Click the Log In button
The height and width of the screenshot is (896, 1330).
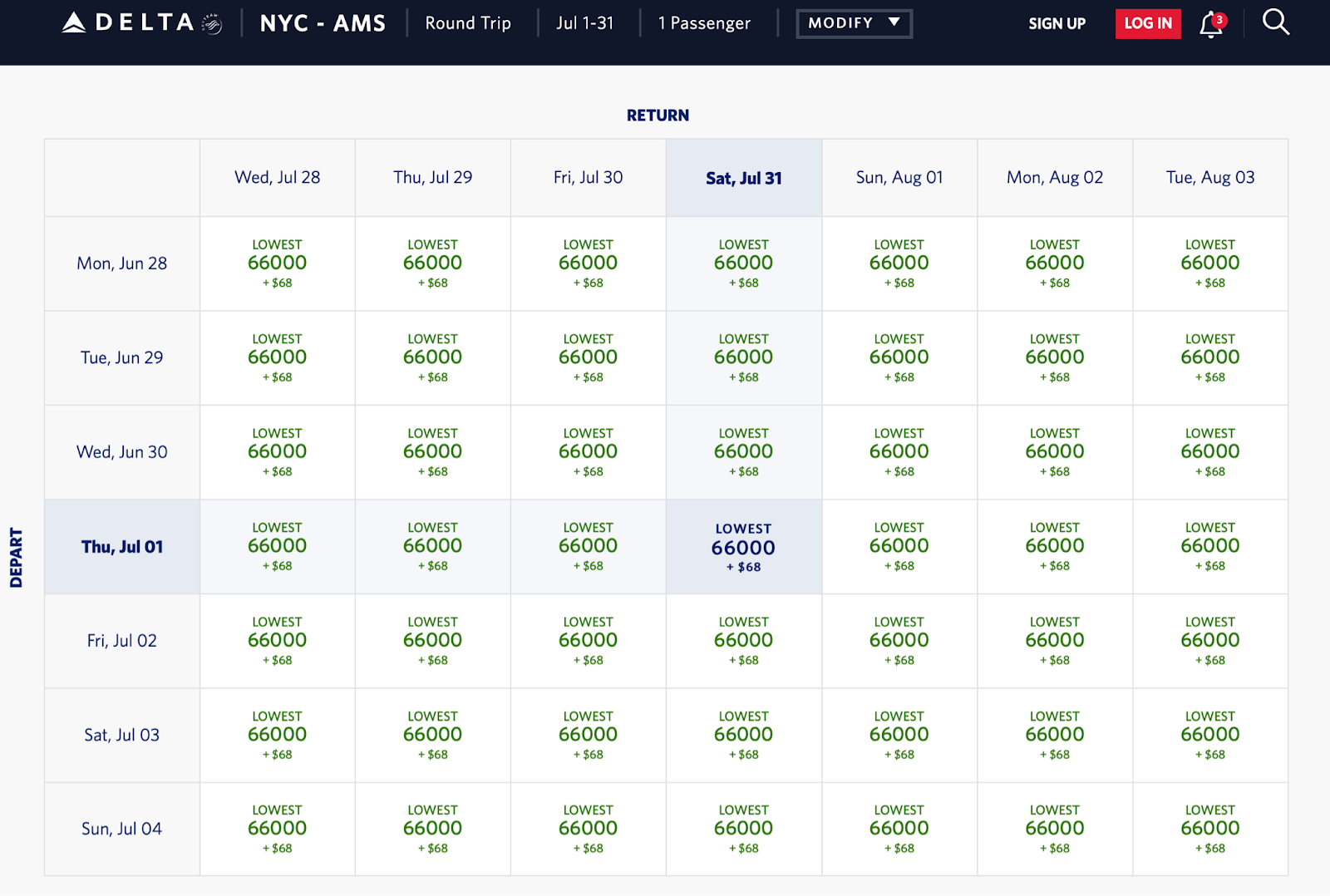click(1147, 23)
